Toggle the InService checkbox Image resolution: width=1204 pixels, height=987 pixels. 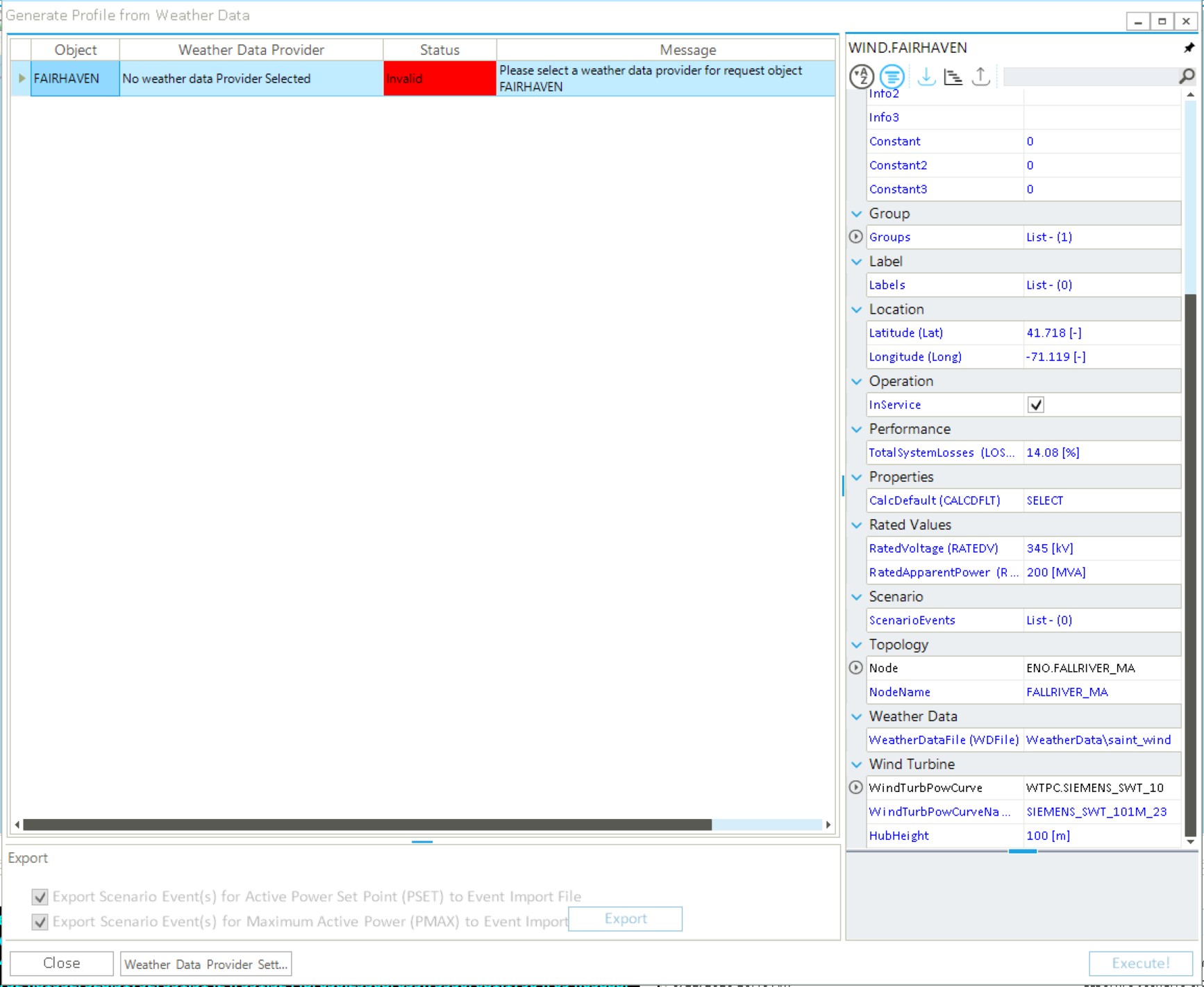pos(1035,405)
